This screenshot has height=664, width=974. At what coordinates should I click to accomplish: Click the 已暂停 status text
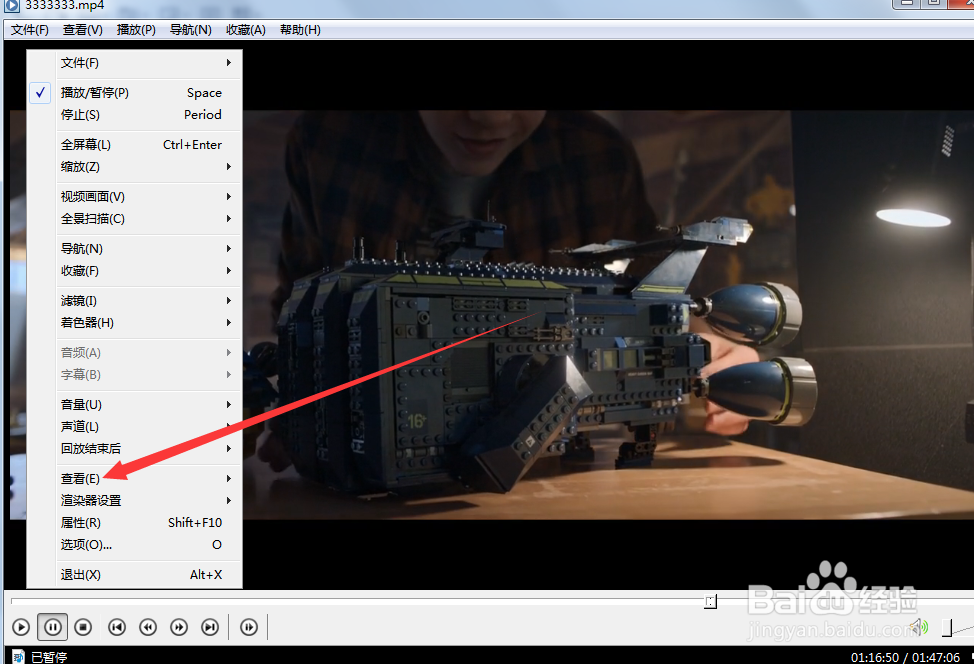point(49,657)
